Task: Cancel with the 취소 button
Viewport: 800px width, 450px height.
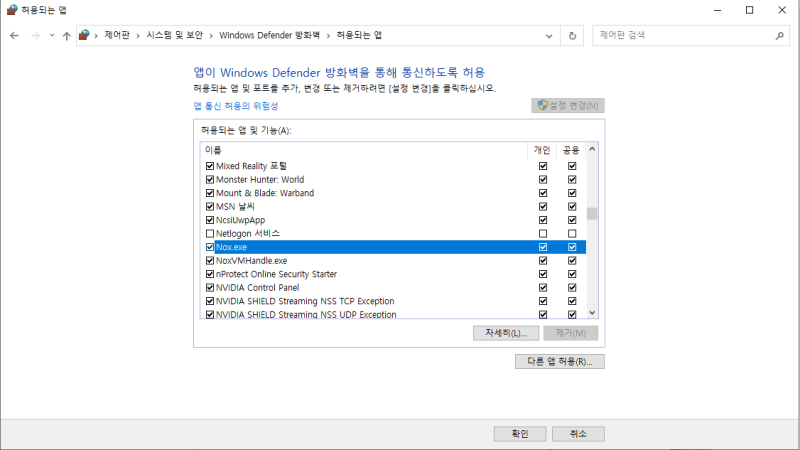Action: pyautogui.click(x=578, y=434)
